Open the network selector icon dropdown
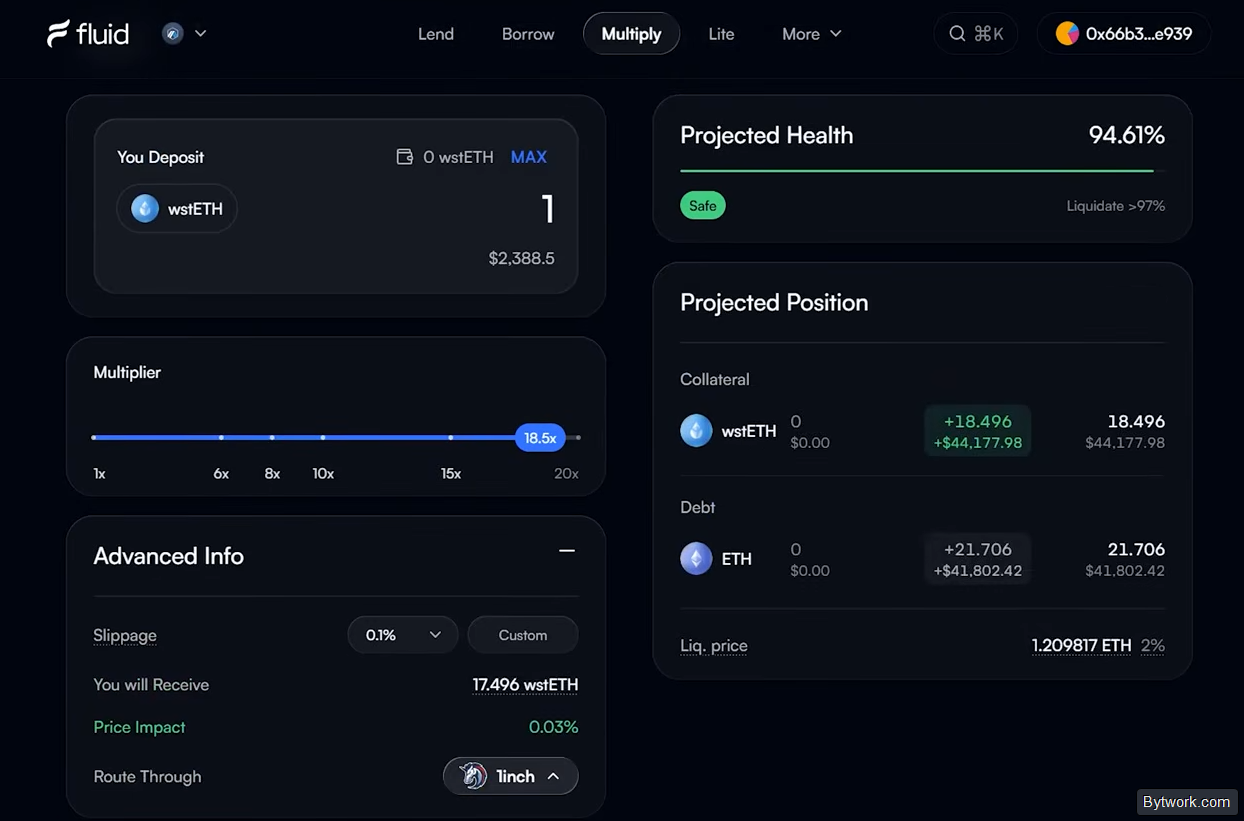The height and width of the screenshot is (821, 1244). pos(185,33)
